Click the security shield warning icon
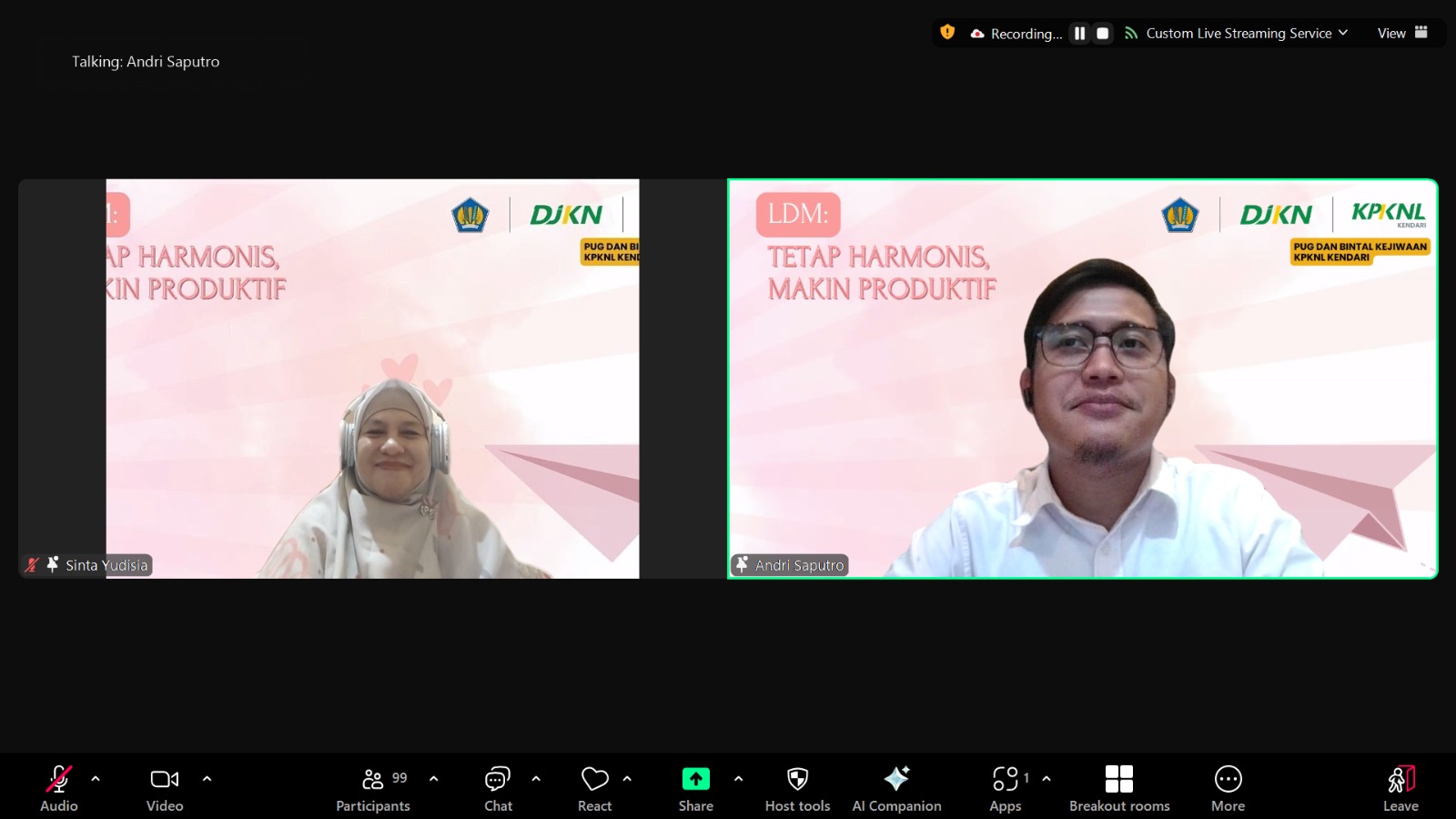This screenshot has width=1456, height=819. 946,33
